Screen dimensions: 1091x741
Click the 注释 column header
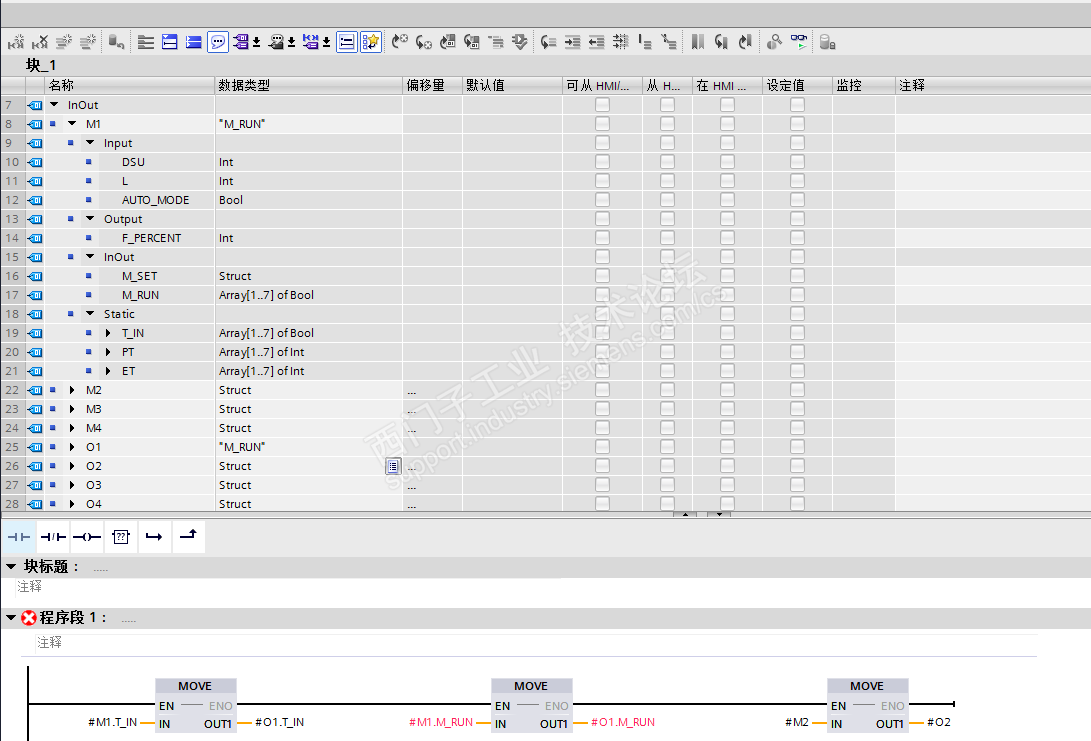pyautogui.click(x=992, y=86)
